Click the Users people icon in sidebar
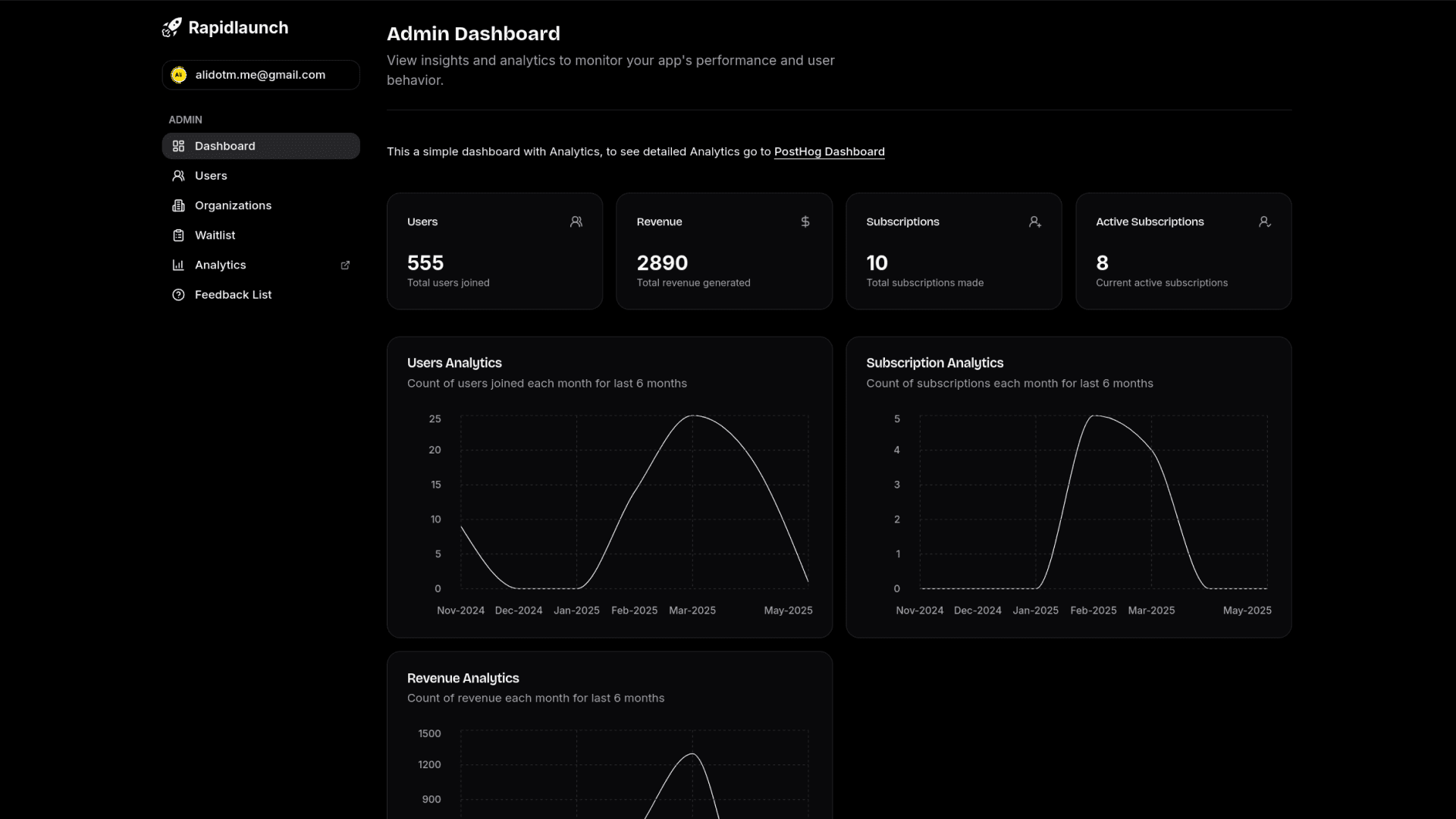Screen dimensions: 1456x819 178,176
